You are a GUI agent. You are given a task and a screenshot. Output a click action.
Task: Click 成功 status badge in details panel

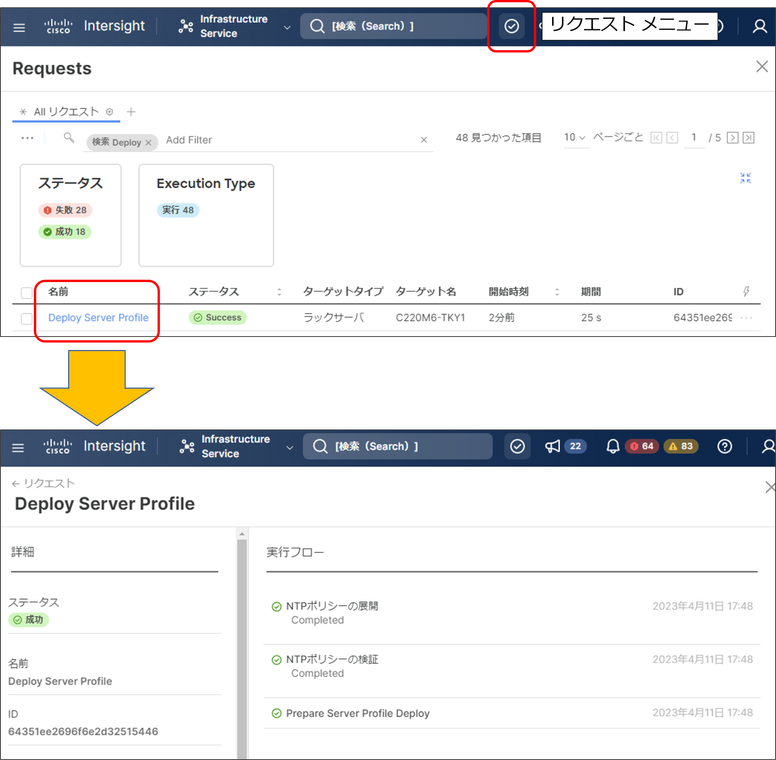29,619
